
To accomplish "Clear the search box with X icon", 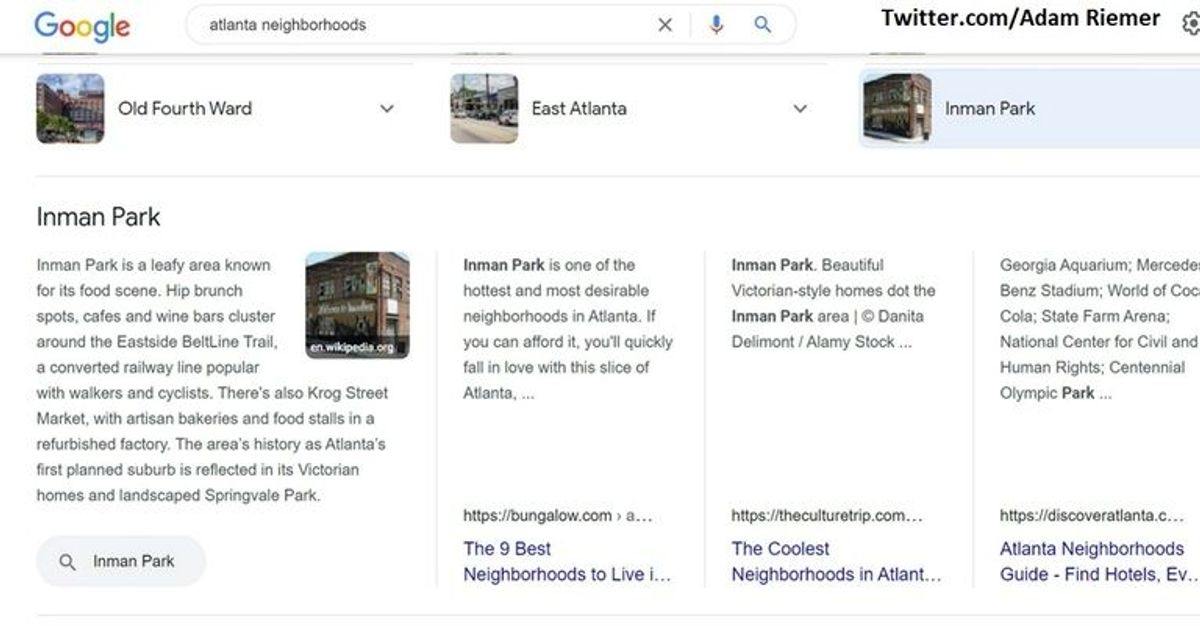I will click(665, 25).
